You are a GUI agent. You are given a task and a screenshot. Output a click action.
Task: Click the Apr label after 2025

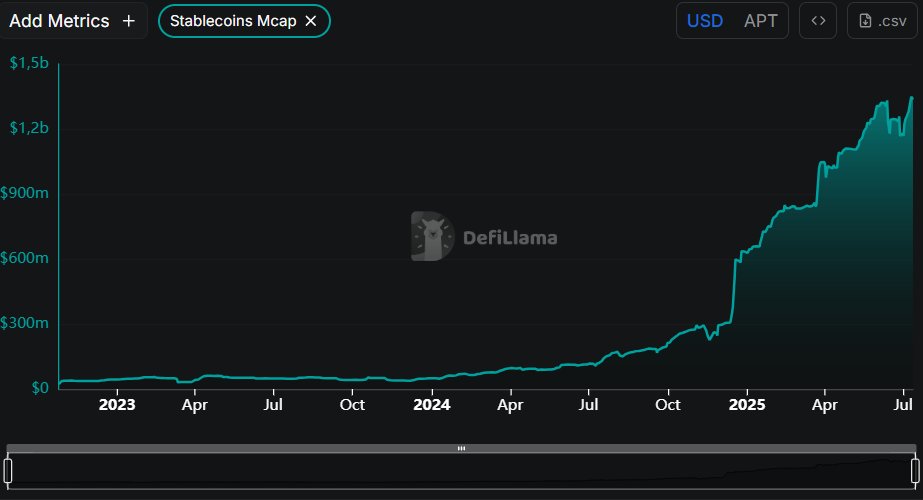pos(825,405)
